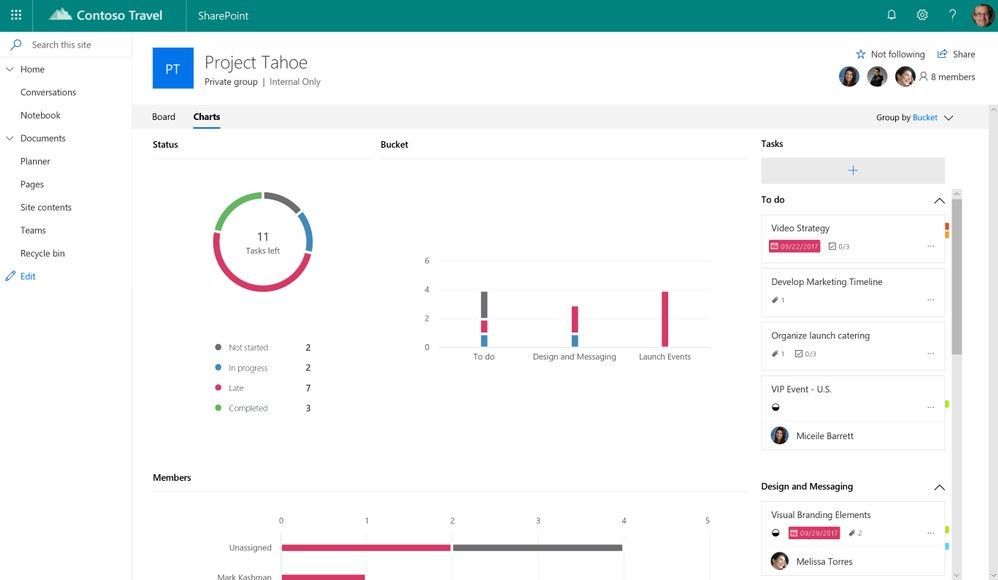Collapse the Design and Messaging task group
998x580 pixels.
pyautogui.click(x=939, y=487)
